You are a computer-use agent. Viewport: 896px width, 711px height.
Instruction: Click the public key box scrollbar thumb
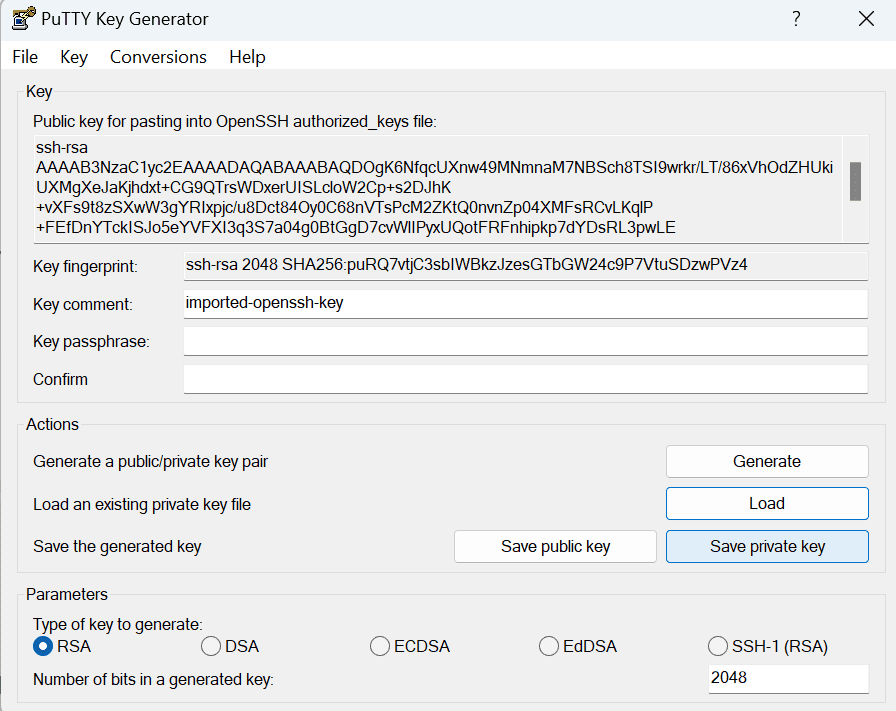click(x=855, y=181)
